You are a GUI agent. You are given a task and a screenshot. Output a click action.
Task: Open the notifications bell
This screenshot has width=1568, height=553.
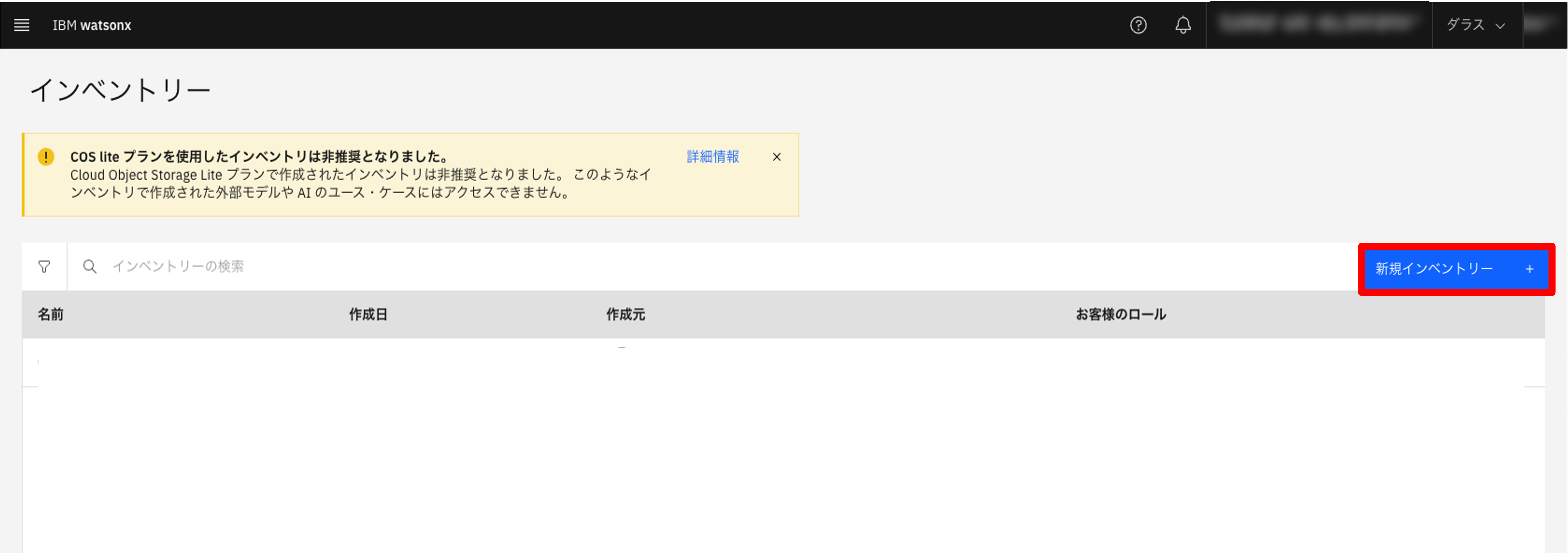pos(1183,25)
